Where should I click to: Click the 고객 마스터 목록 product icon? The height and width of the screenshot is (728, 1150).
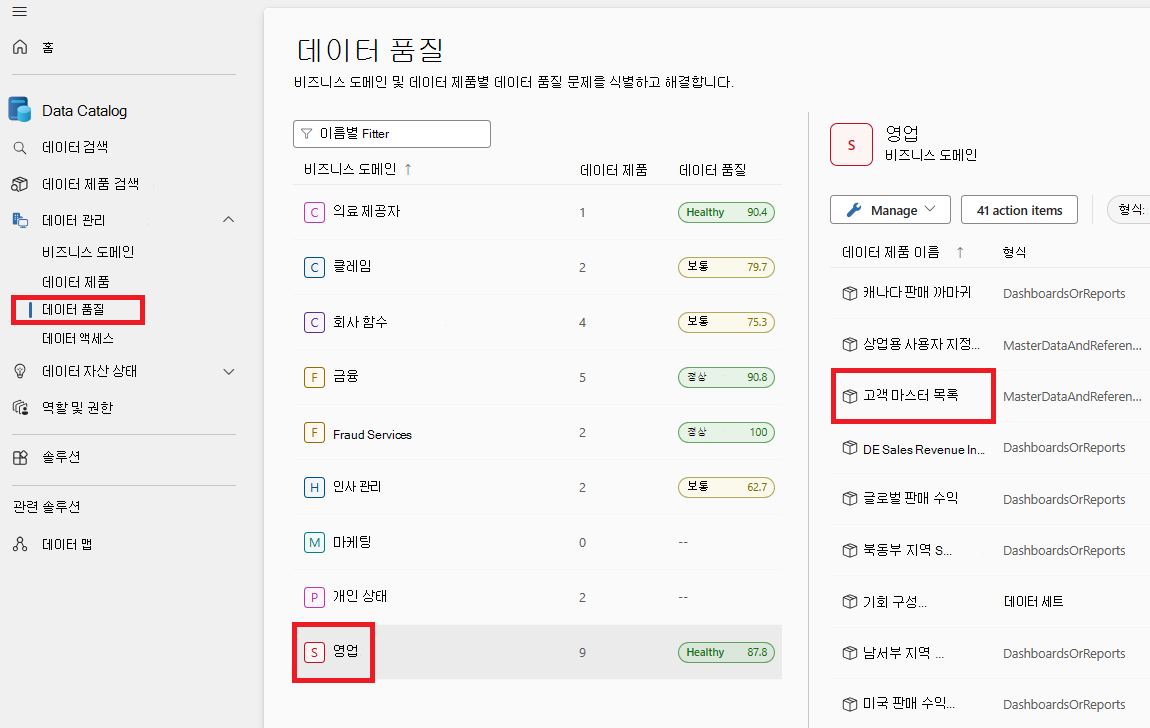[x=849, y=395]
